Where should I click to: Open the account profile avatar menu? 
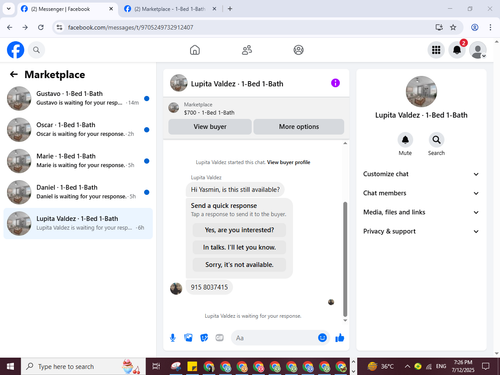[x=478, y=50]
